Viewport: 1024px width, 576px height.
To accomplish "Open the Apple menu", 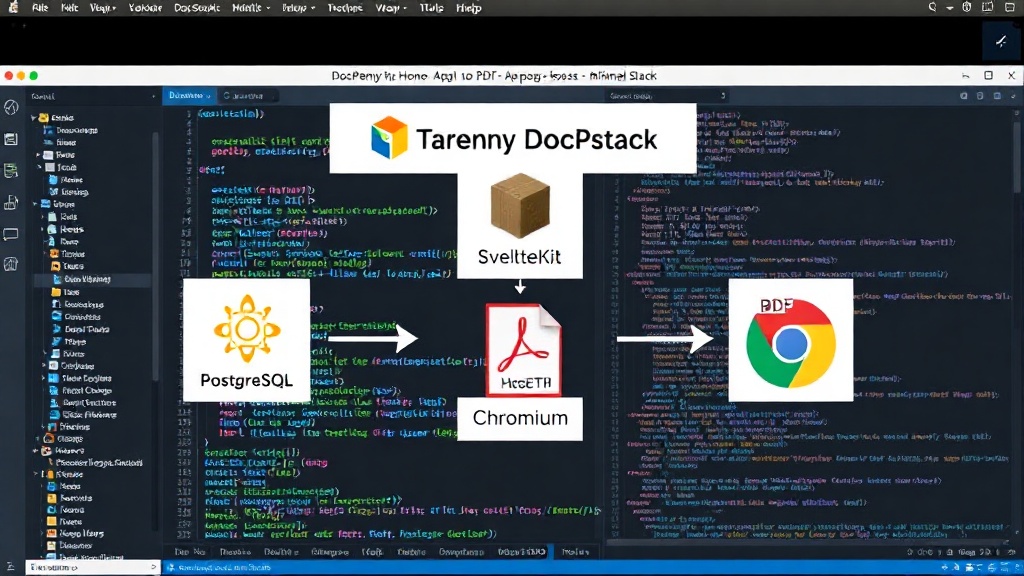I will click(13, 8).
